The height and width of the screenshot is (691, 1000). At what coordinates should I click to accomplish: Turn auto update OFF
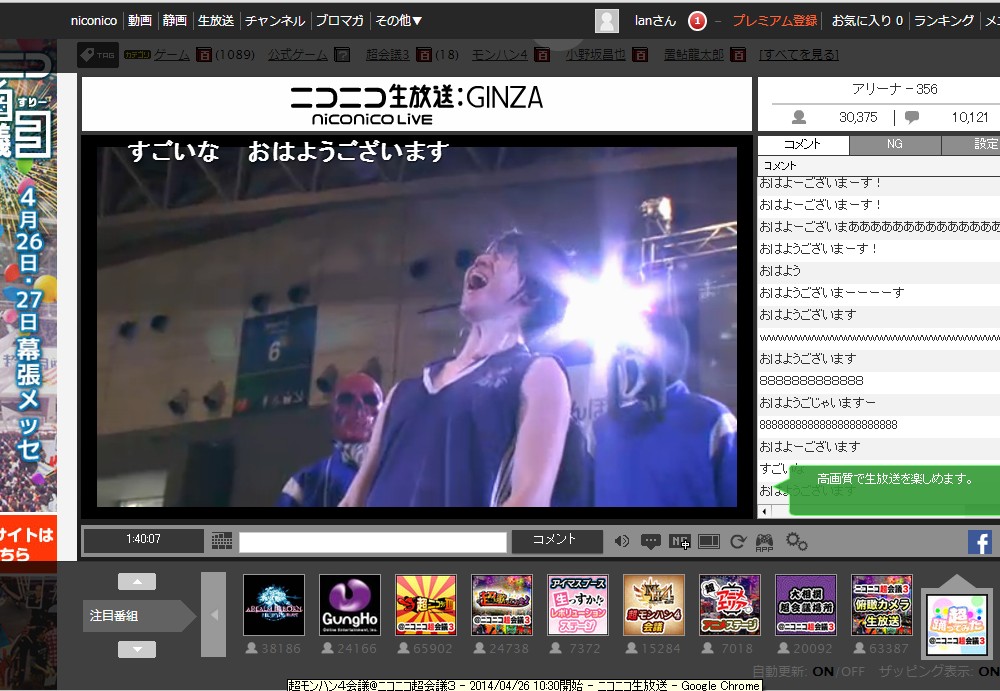(853, 671)
